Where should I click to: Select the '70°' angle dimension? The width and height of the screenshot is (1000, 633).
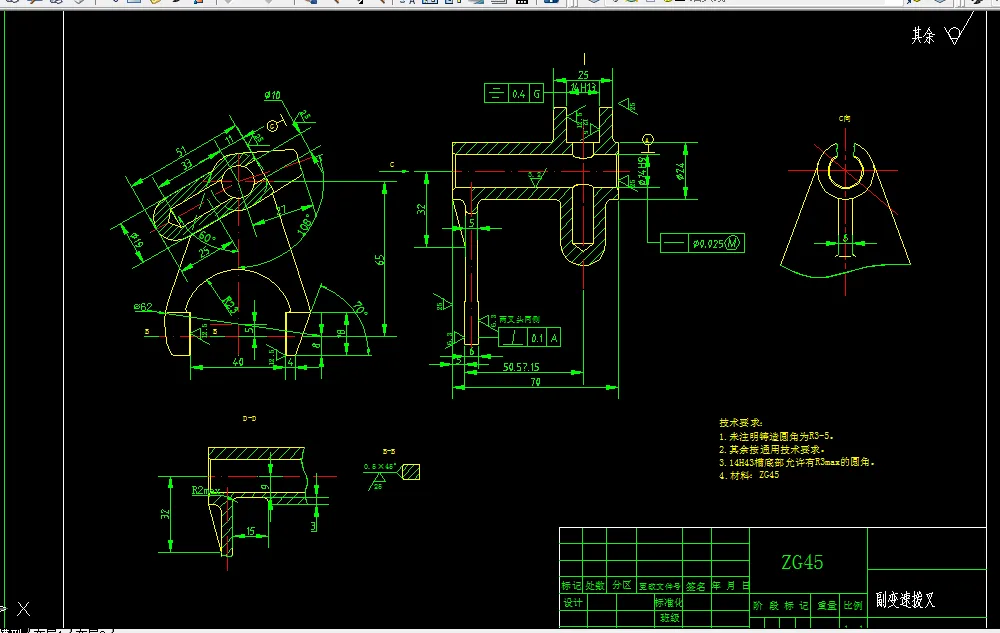click(360, 309)
